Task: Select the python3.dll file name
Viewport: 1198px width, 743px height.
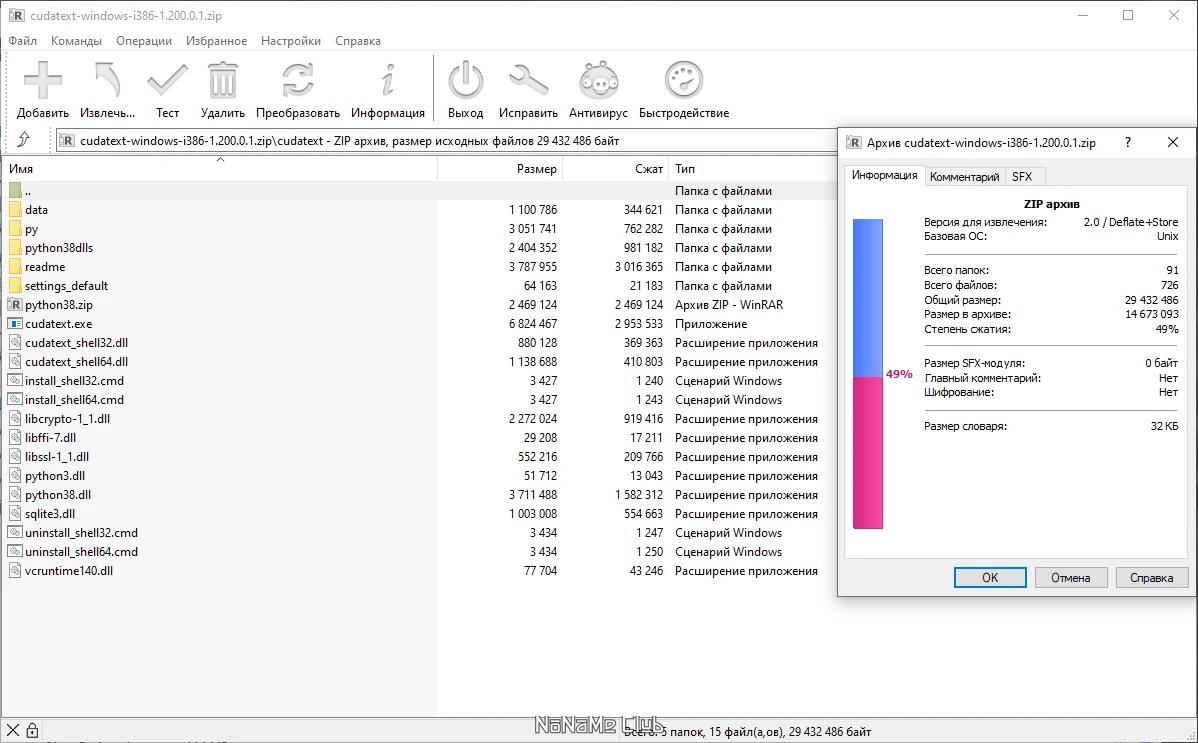Action: pos(55,475)
